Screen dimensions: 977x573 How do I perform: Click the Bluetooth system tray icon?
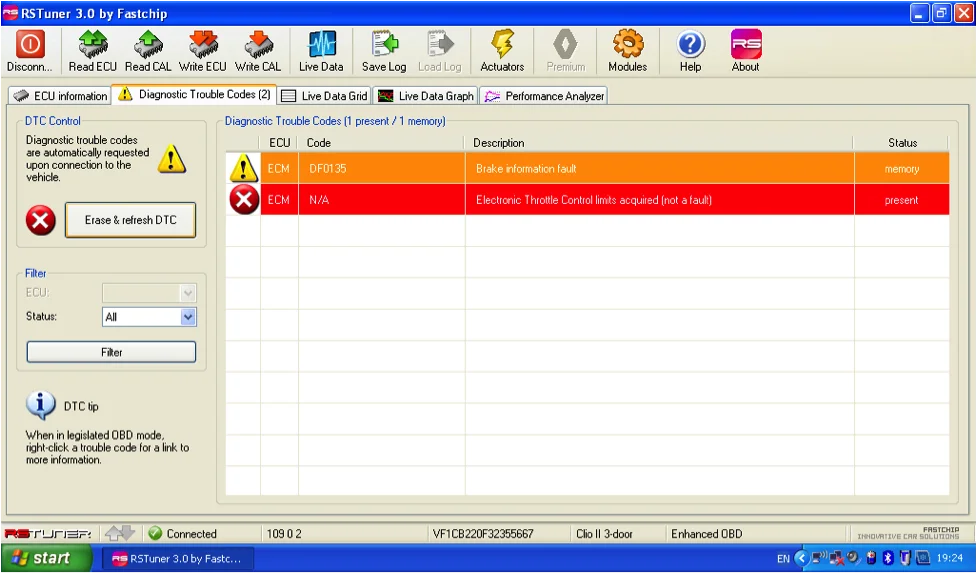(x=889, y=558)
